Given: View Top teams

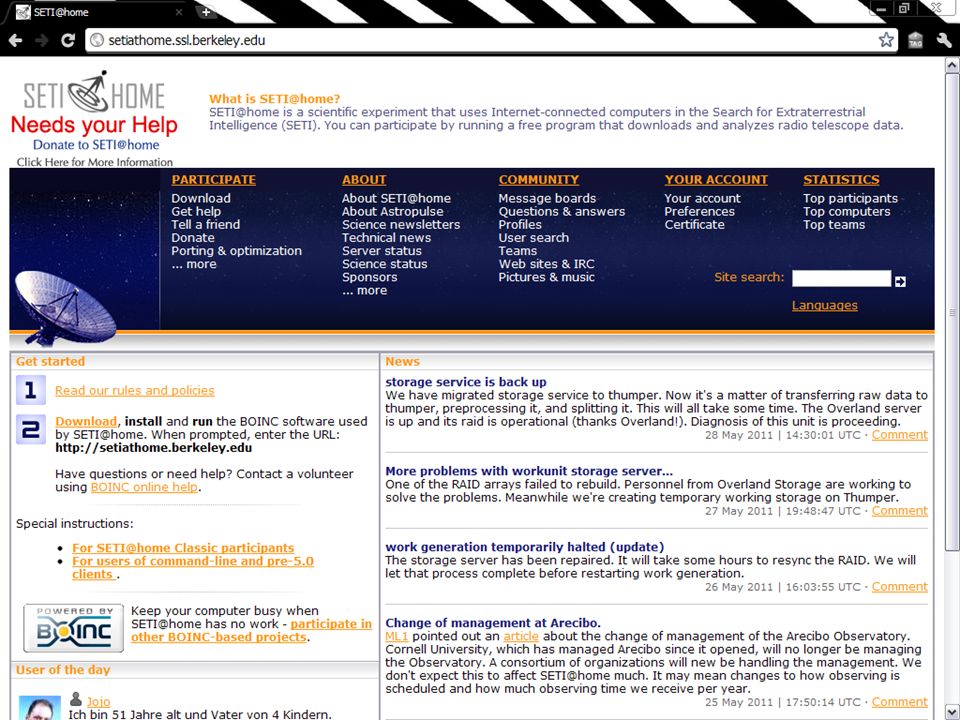Looking at the screenshot, I should pos(834,225).
